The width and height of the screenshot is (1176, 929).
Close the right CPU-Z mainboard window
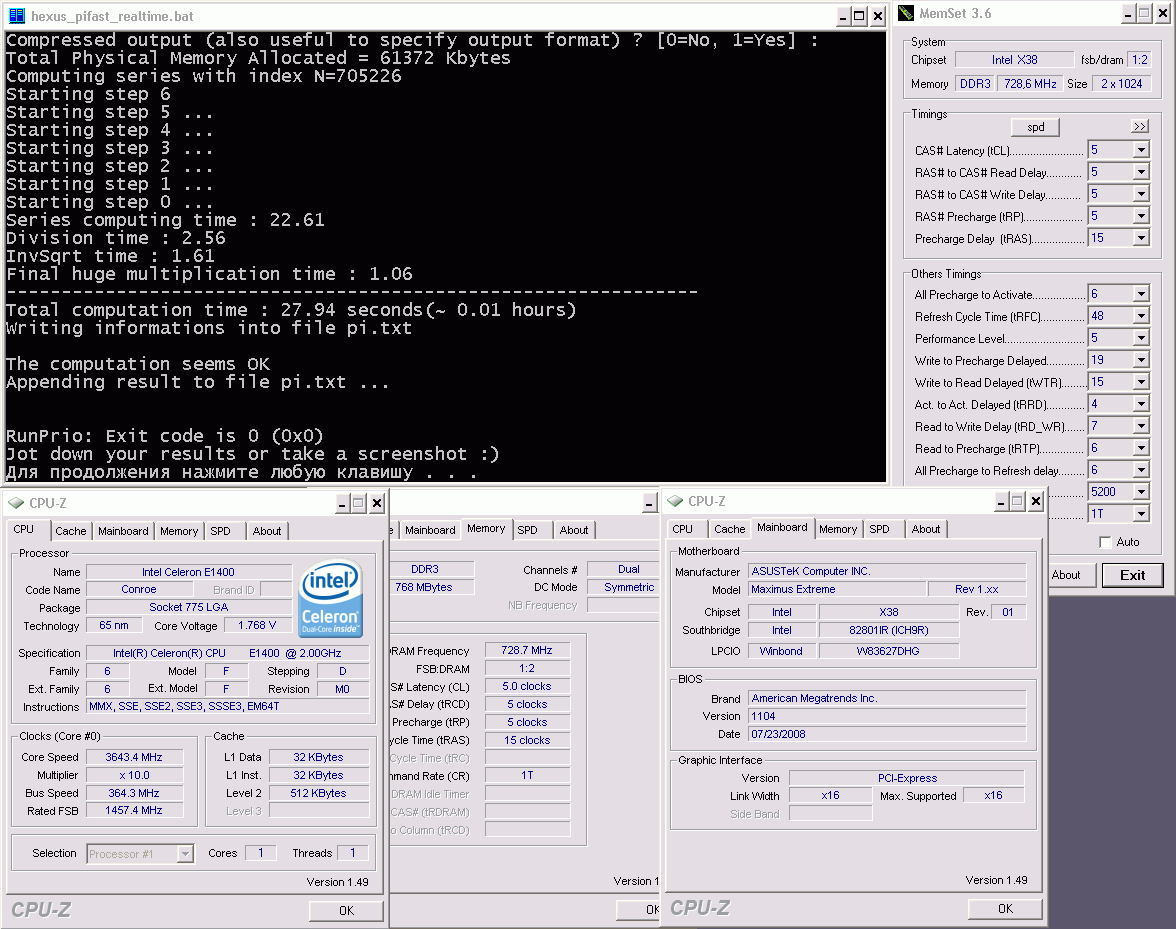point(1035,501)
